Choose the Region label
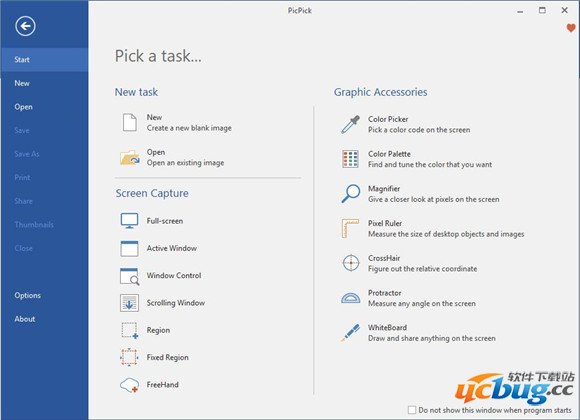 click(x=158, y=330)
